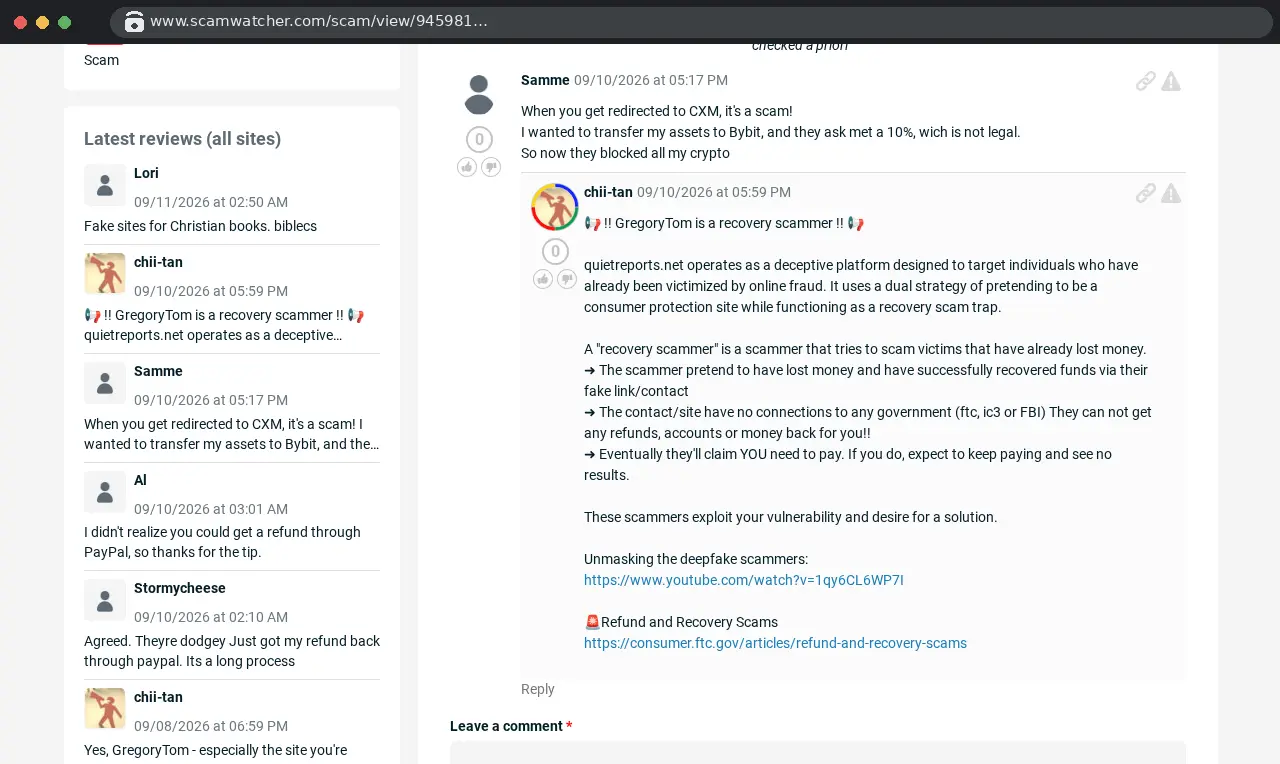Select the 'Latest reviews (all sites)' heading
The image size is (1280, 764).
(182, 139)
